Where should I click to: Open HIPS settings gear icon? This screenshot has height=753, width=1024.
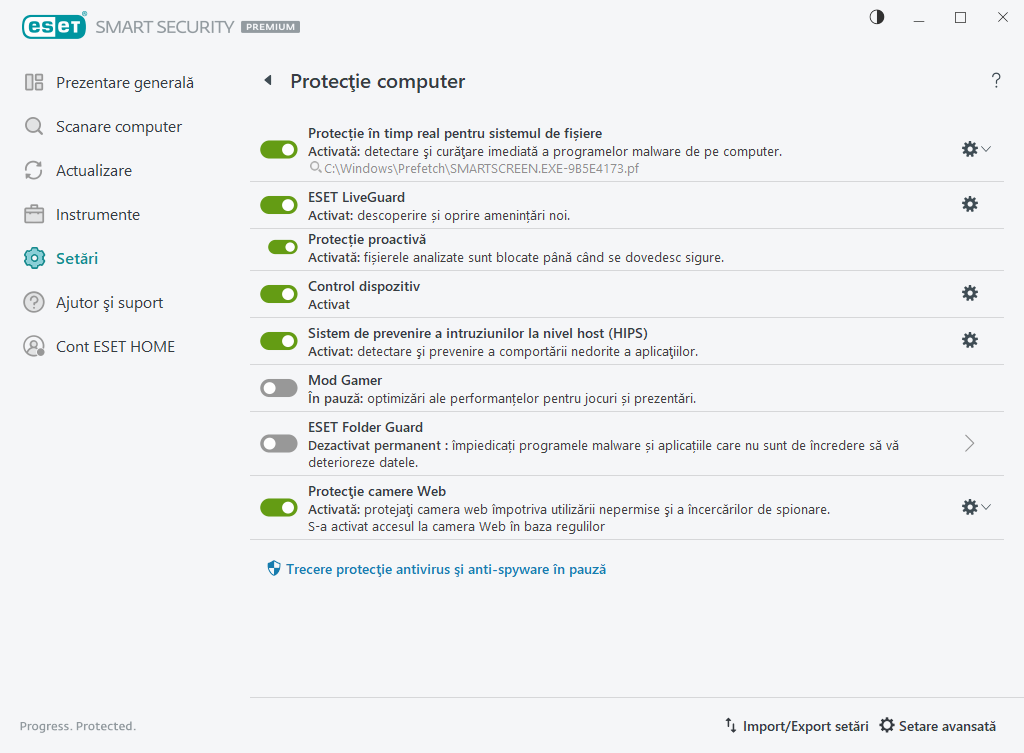(969, 340)
